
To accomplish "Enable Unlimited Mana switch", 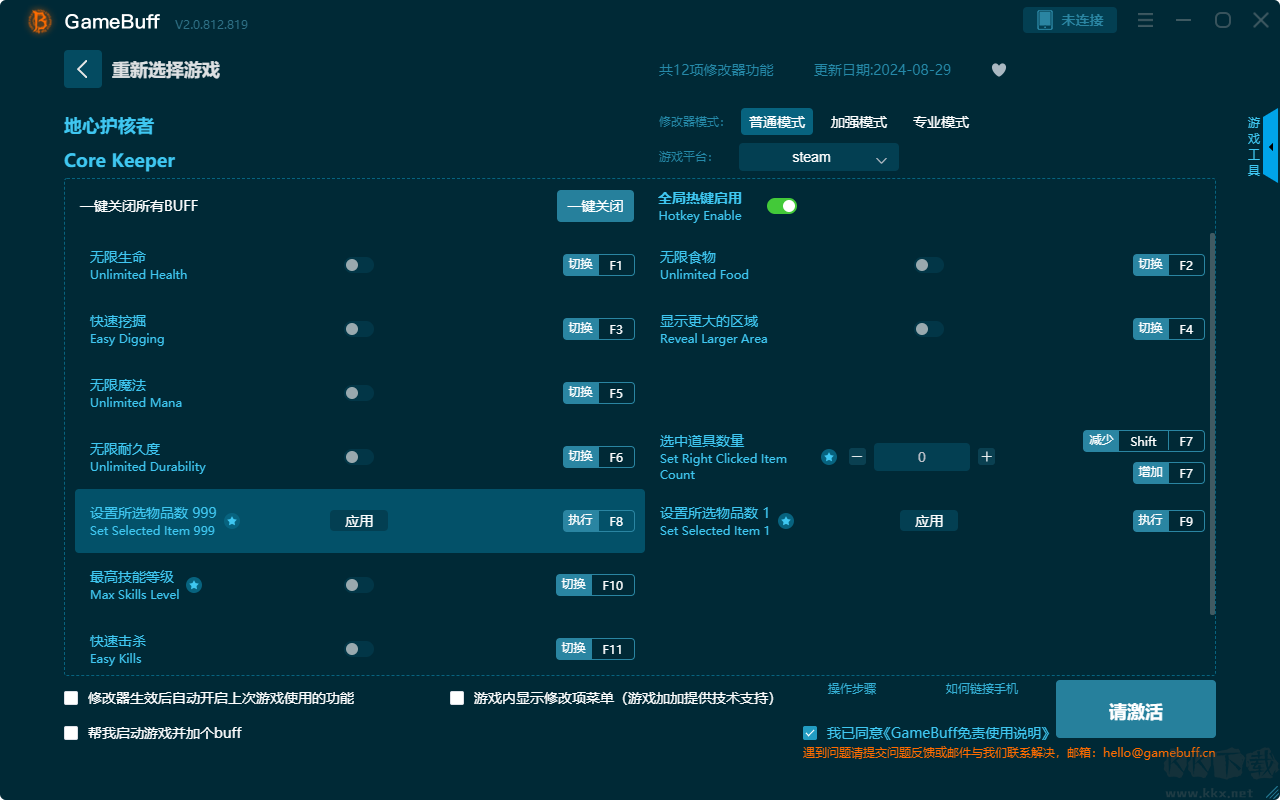I will [x=359, y=393].
